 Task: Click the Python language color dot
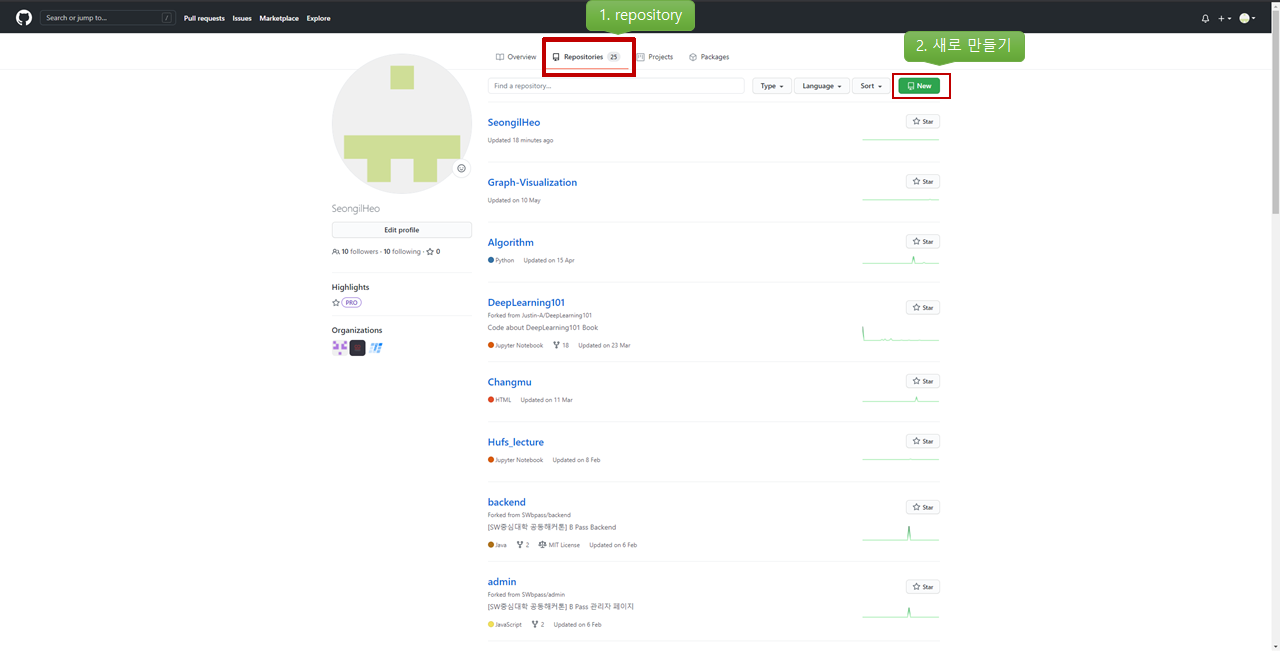coord(491,260)
